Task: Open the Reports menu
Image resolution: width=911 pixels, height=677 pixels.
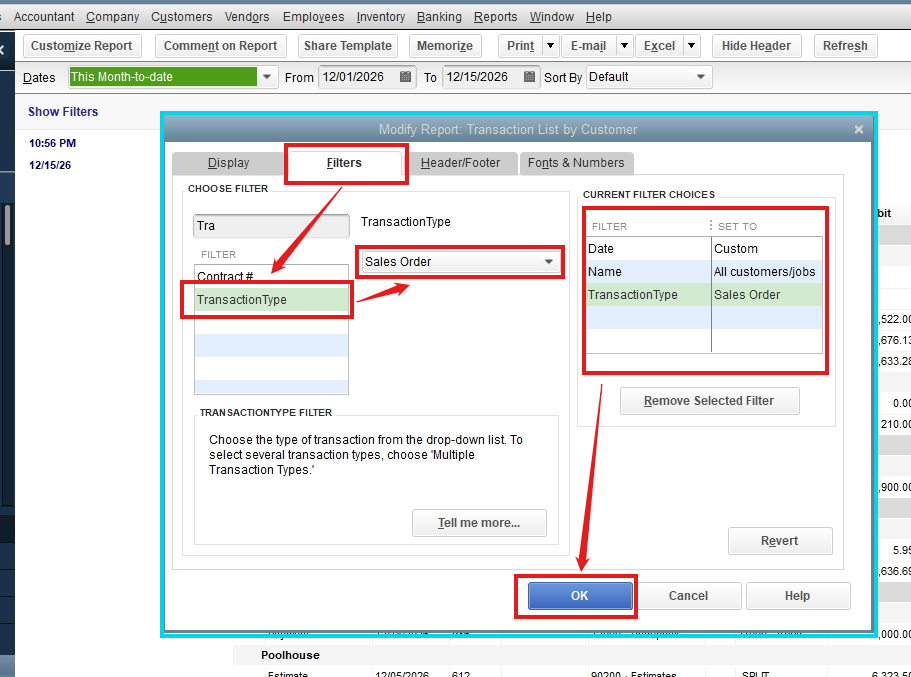Action: coord(495,17)
